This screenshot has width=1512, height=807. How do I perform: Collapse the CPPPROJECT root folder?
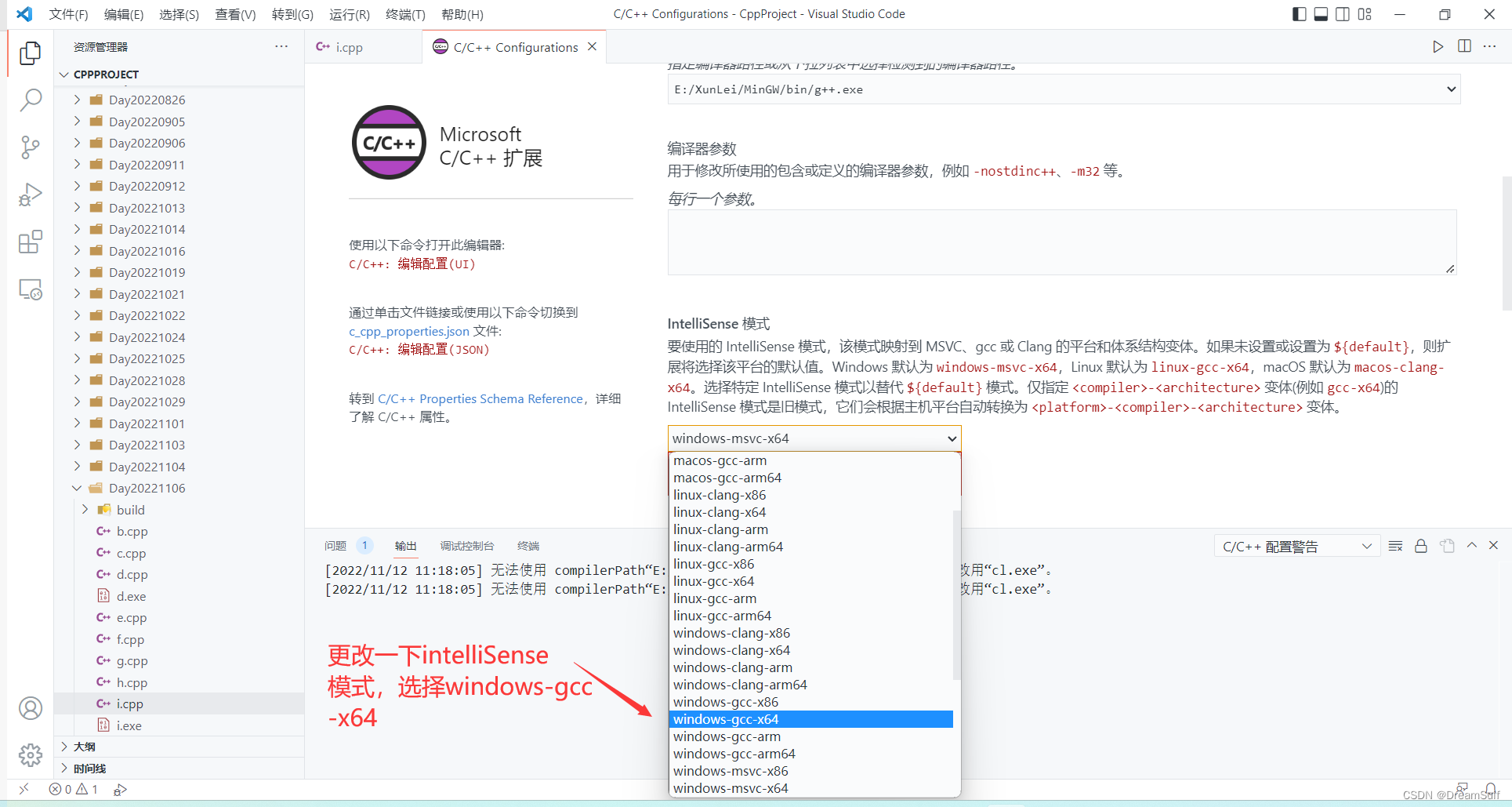[x=64, y=75]
